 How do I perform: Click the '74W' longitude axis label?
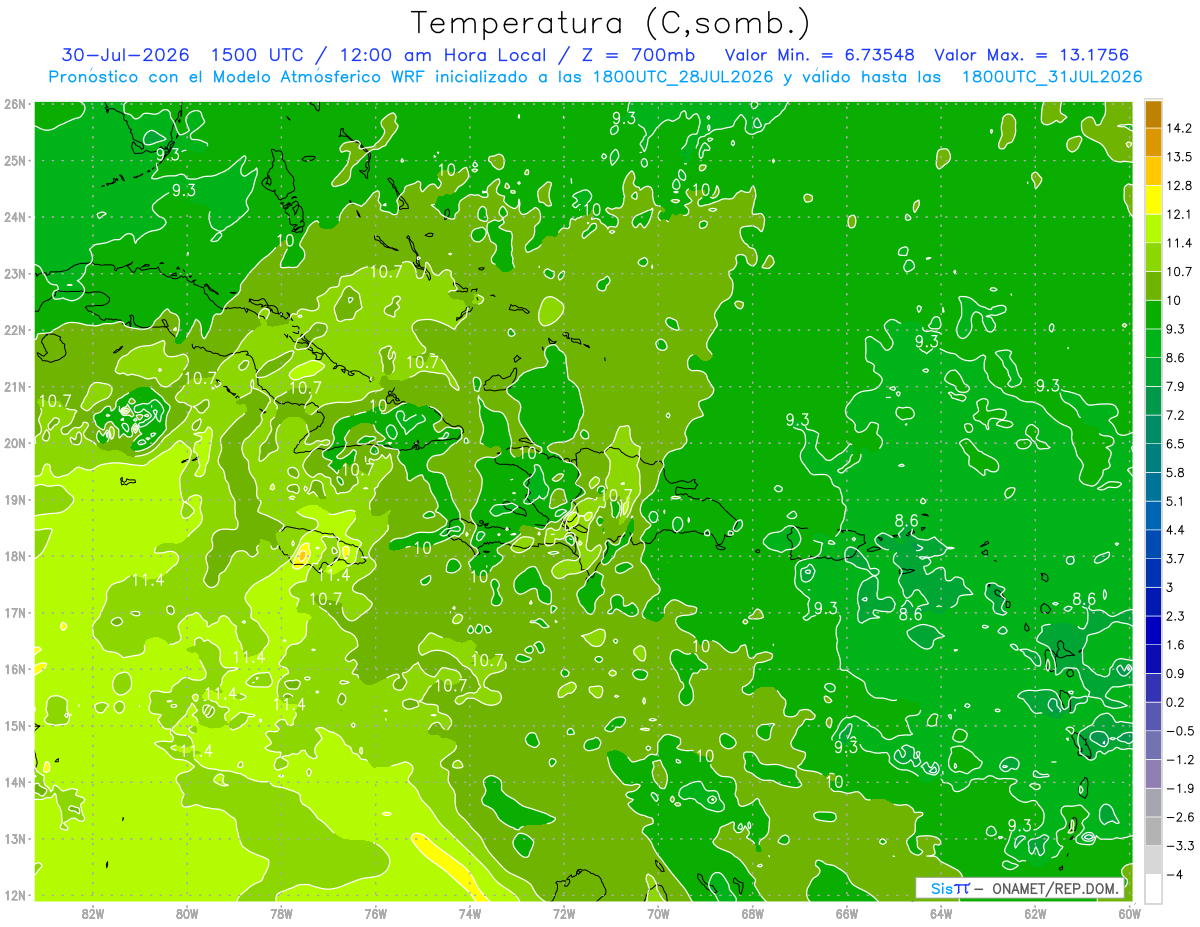tap(470, 913)
